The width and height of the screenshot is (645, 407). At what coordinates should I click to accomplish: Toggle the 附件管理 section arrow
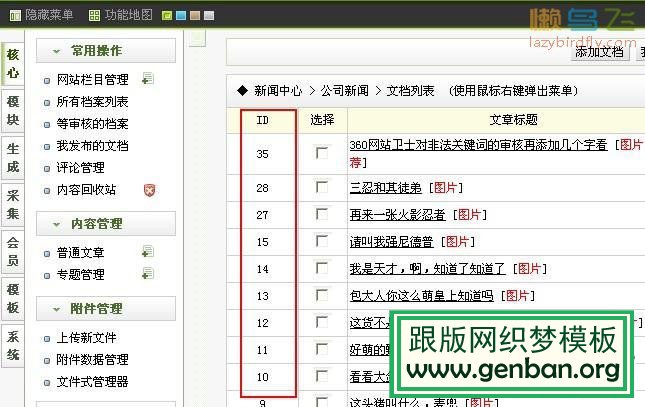tap(57, 309)
